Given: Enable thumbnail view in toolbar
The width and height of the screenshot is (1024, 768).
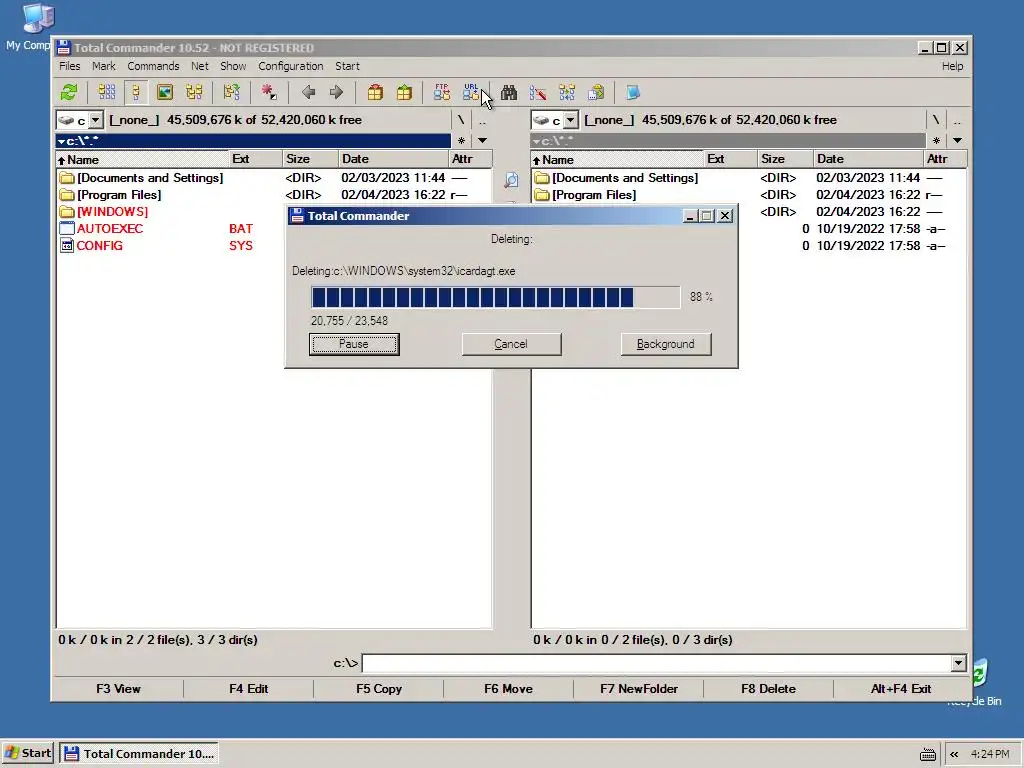Looking at the screenshot, I should [x=165, y=92].
